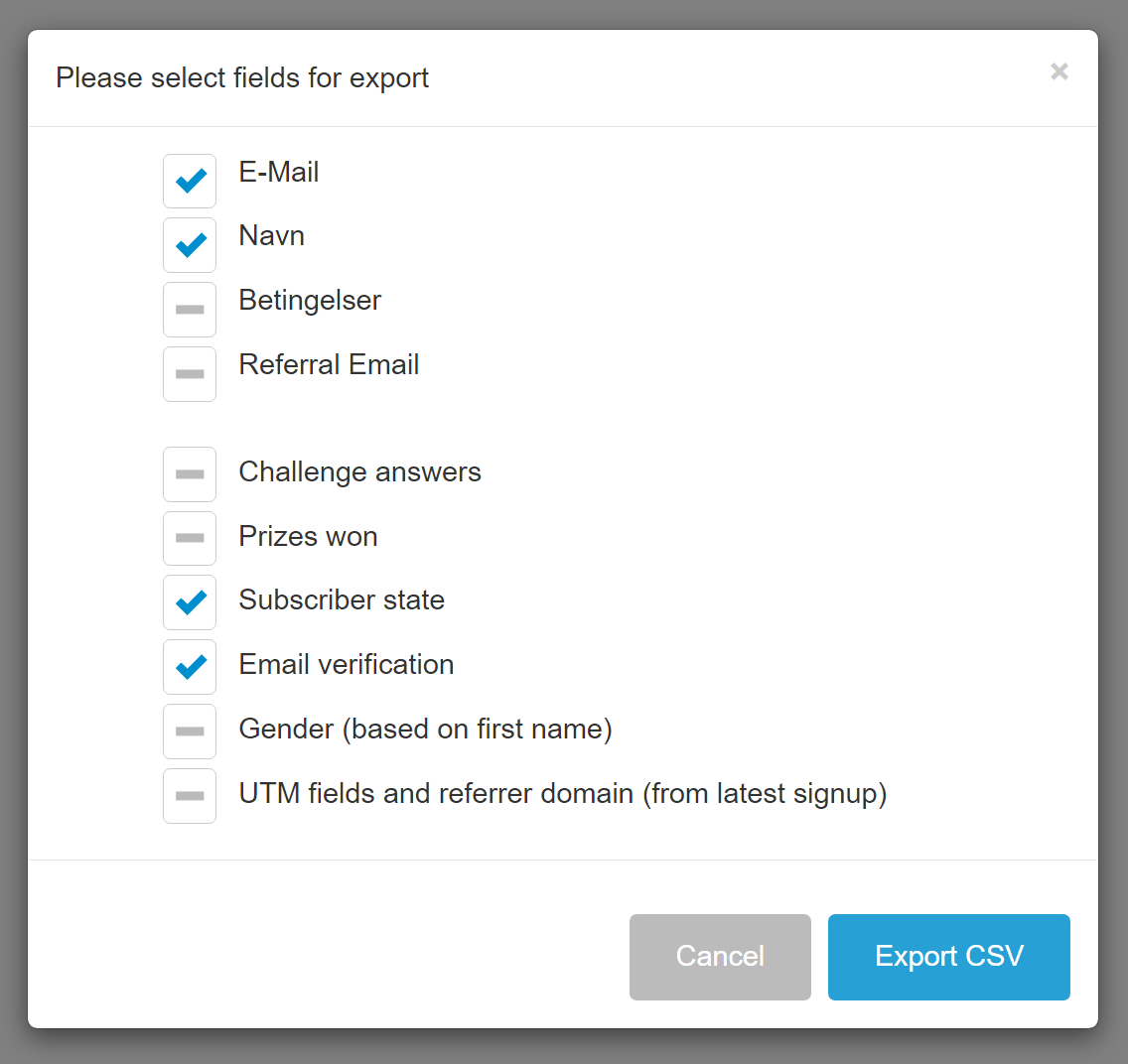
Task: Uncheck the E-Mail checkbox
Action: 190,181
